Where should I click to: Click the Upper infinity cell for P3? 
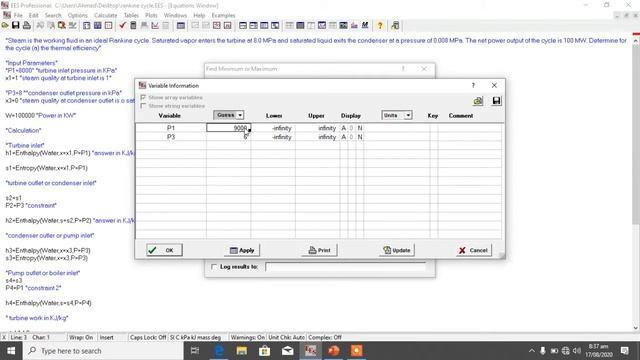(318, 137)
